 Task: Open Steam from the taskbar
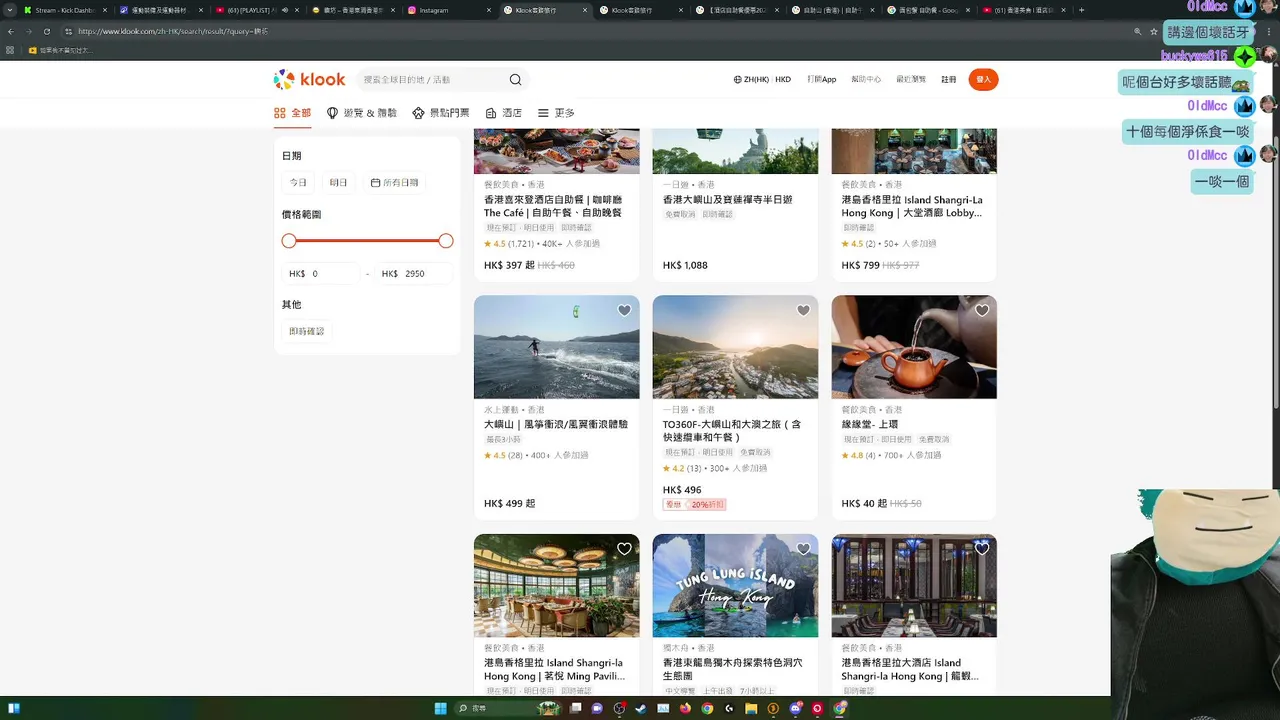(640, 708)
